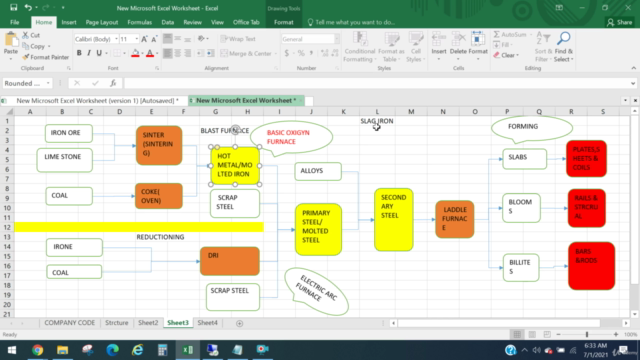Click the Insert Function fx icon
640x360 pixels.
point(113,83)
